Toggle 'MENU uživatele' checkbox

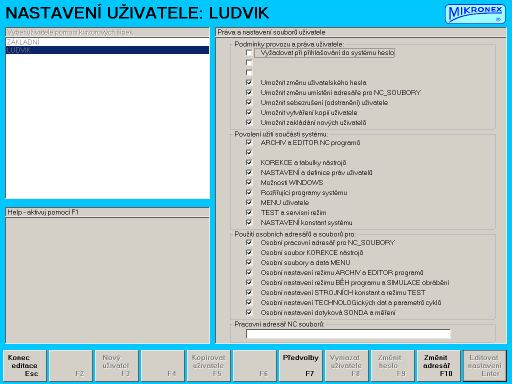[249, 202]
